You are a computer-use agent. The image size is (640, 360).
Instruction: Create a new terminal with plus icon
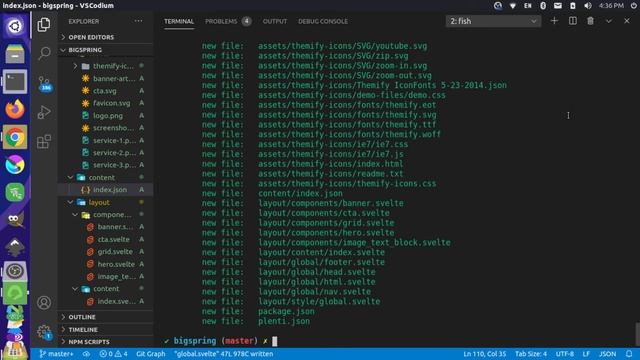(554, 21)
